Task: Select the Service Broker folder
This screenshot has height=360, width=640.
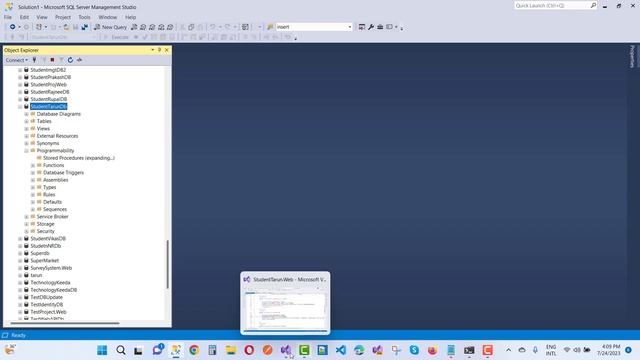Action: point(52,217)
